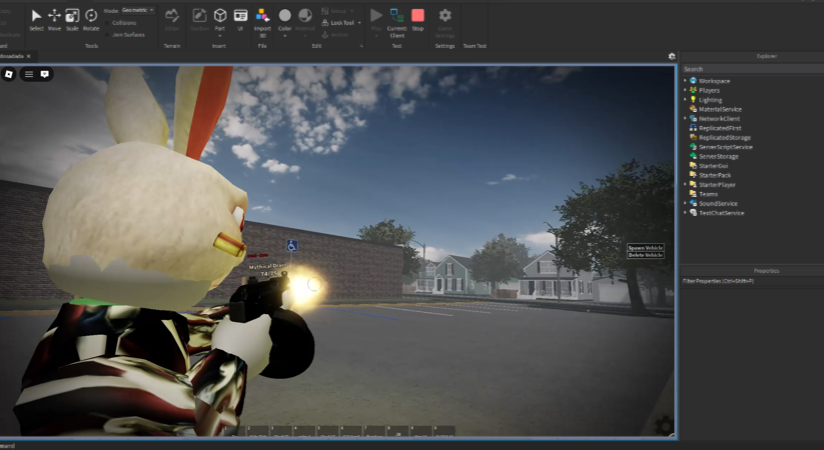Select NetworkClient in Explorer

pos(719,119)
